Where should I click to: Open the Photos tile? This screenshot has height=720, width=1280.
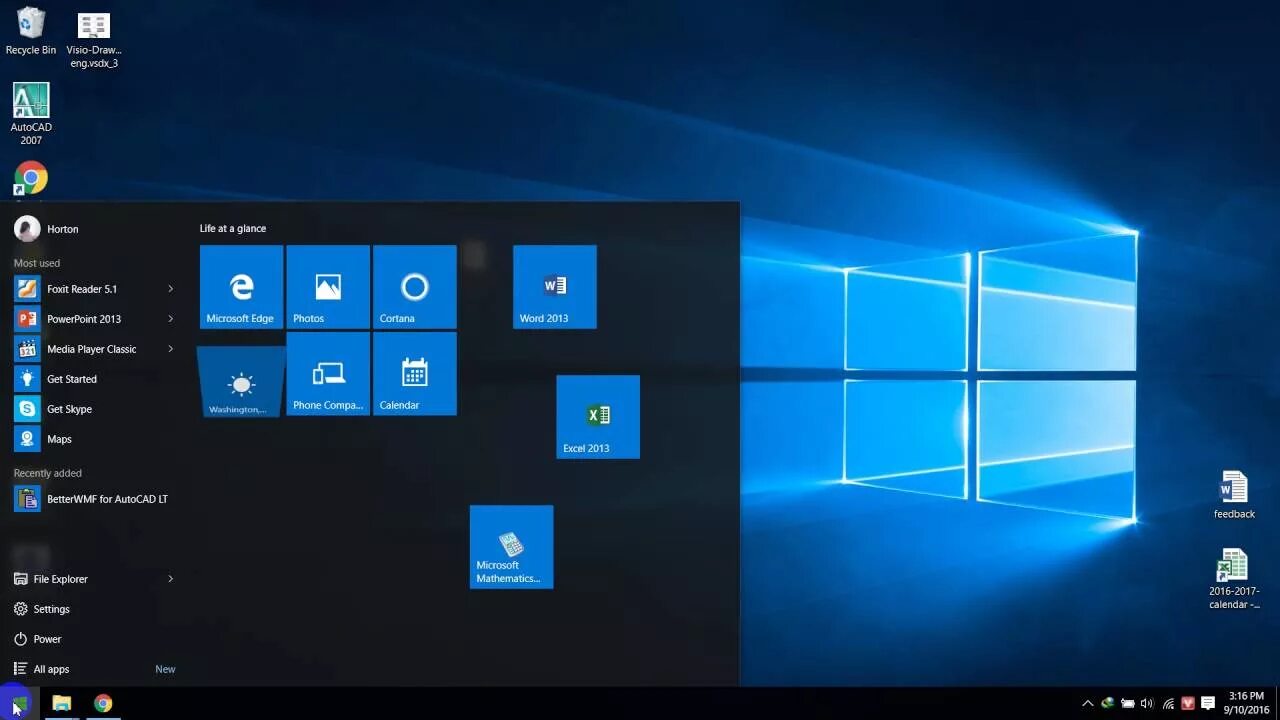pyautogui.click(x=328, y=287)
